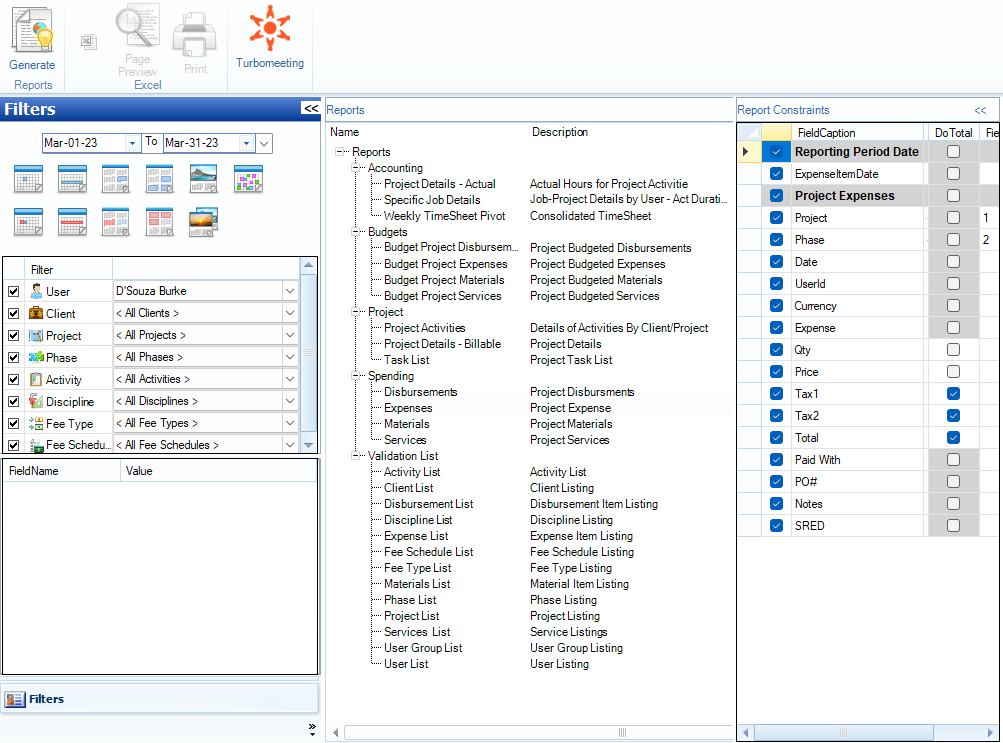
Task: Click the Generate Reports icon
Action: click(32, 31)
